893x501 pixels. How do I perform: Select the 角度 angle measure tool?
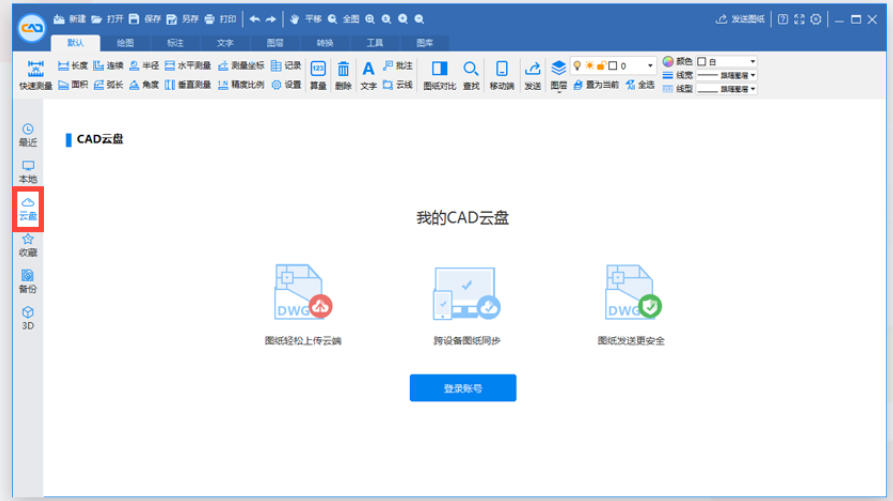[x=144, y=85]
